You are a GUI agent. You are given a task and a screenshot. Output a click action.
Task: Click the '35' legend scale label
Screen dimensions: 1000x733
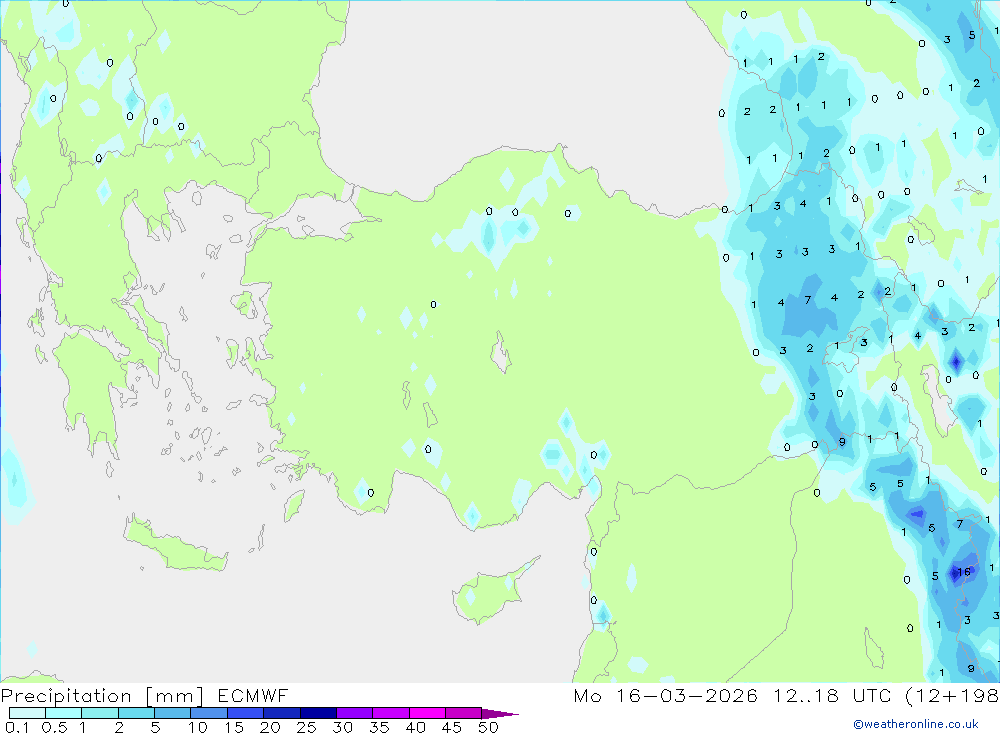(379, 727)
